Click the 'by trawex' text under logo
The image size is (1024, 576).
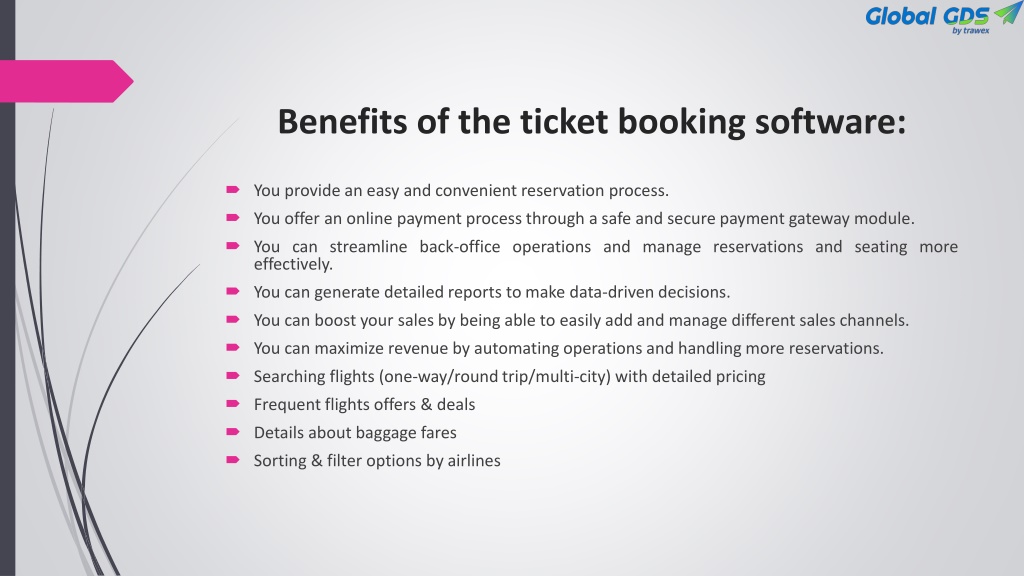pos(970,31)
